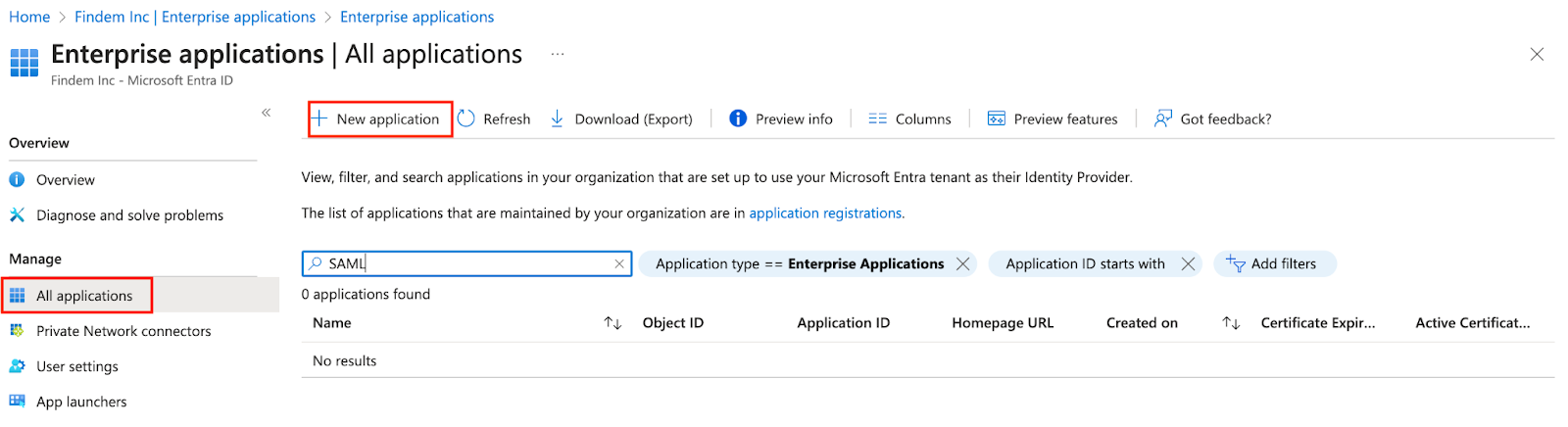This screenshot has width=1568, height=427.
Task: Close the Enterprise applications blade
Action: 1537,55
